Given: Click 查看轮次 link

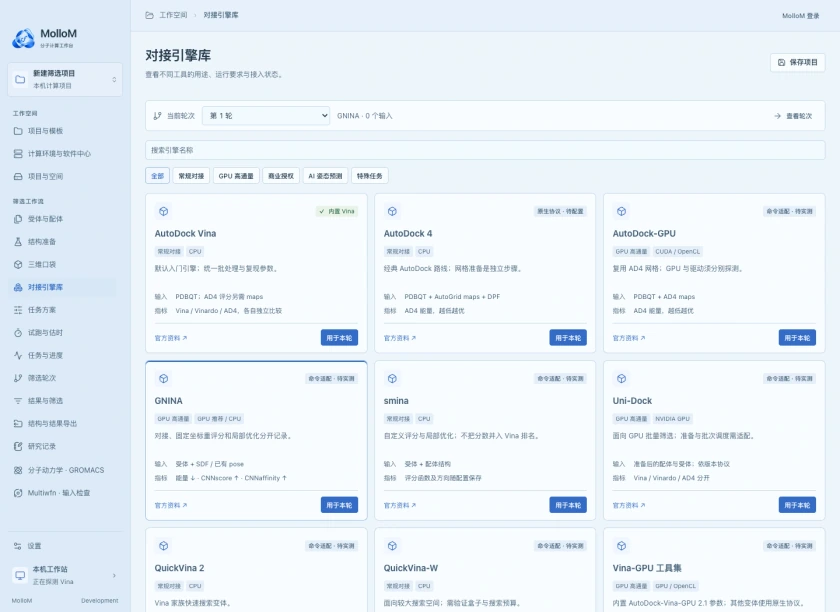Looking at the screenshot, I should click(x=793, y=116).
